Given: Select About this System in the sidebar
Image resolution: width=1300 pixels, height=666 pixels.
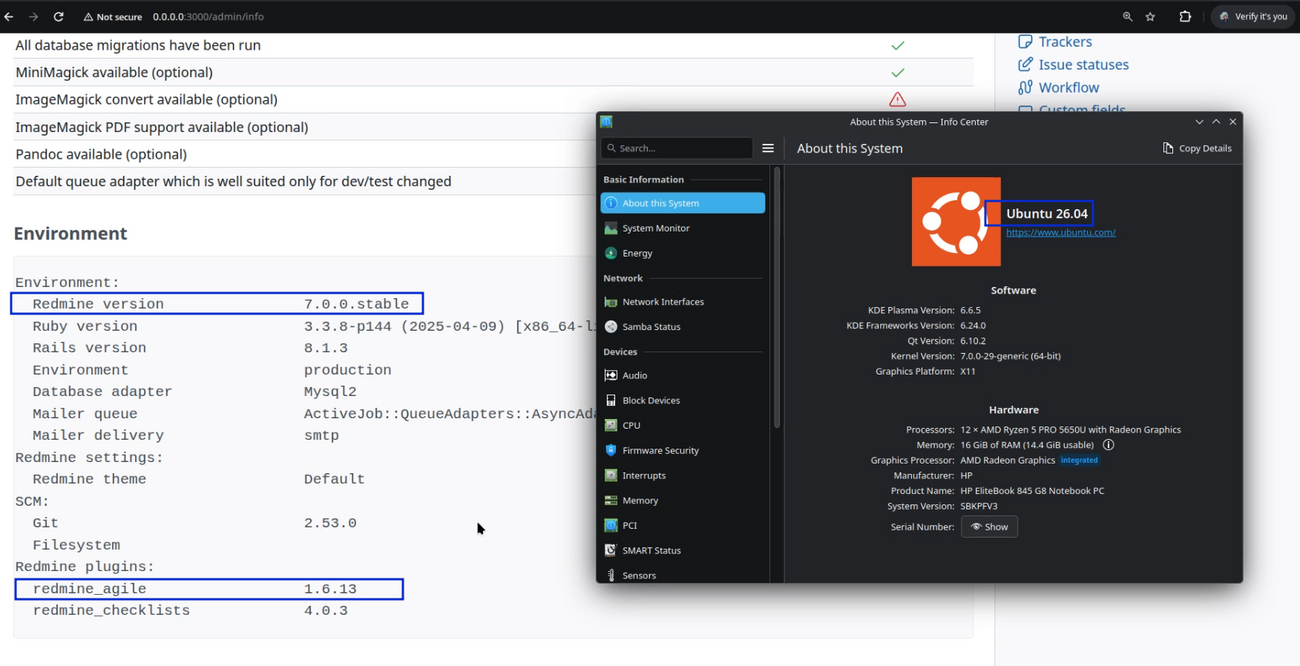Looking at the screenshot, I should click(x=683, y=203).
